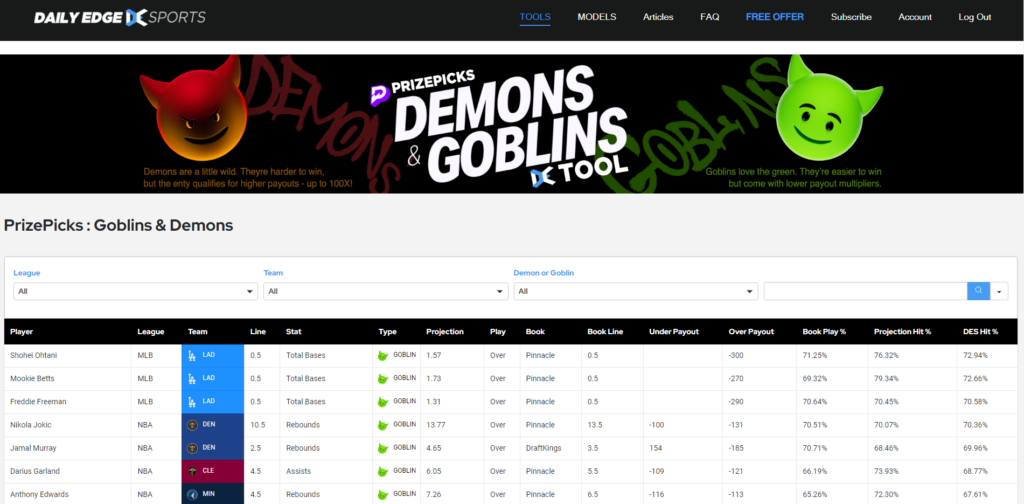Click goblin icon in Nikola Jokic row
Screen dimensions: 1024x504
tap(383, 425)
